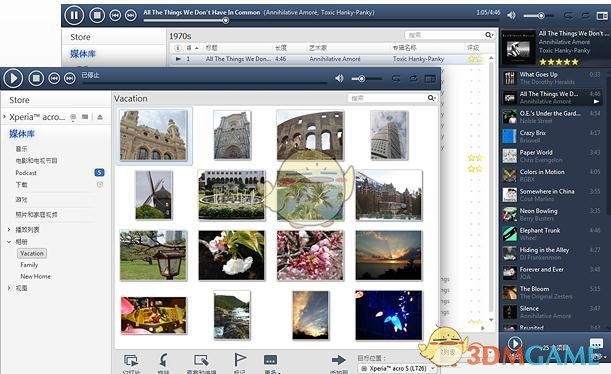Viewport: 611px width, 374px height.
Task: Open Podcast in the library list
Action: [26, 173]
